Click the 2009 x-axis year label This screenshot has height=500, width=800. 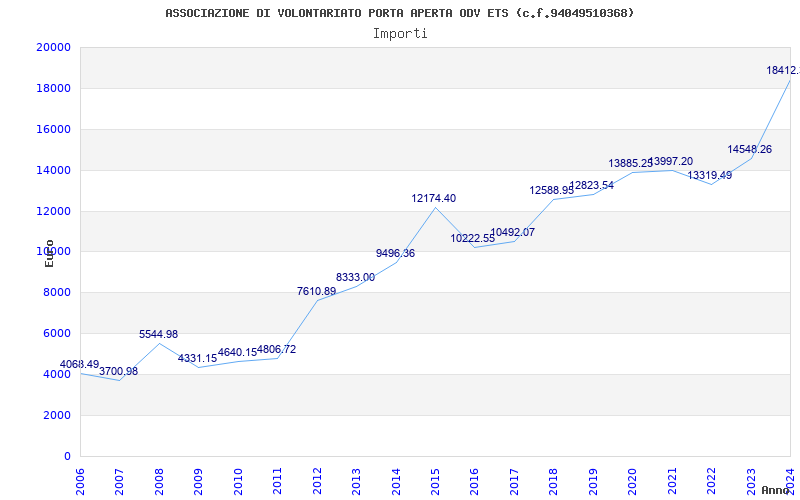(198, 481)
